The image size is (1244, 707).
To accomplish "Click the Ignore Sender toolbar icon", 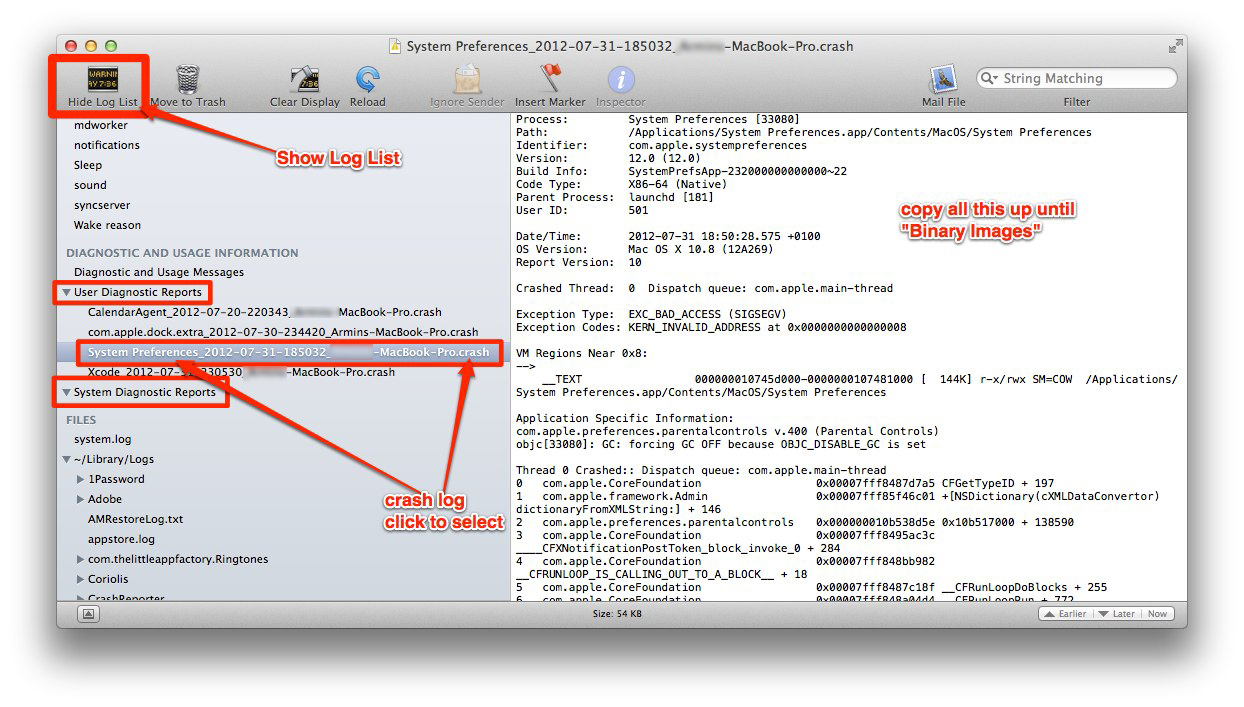I will tap(467, 80).
